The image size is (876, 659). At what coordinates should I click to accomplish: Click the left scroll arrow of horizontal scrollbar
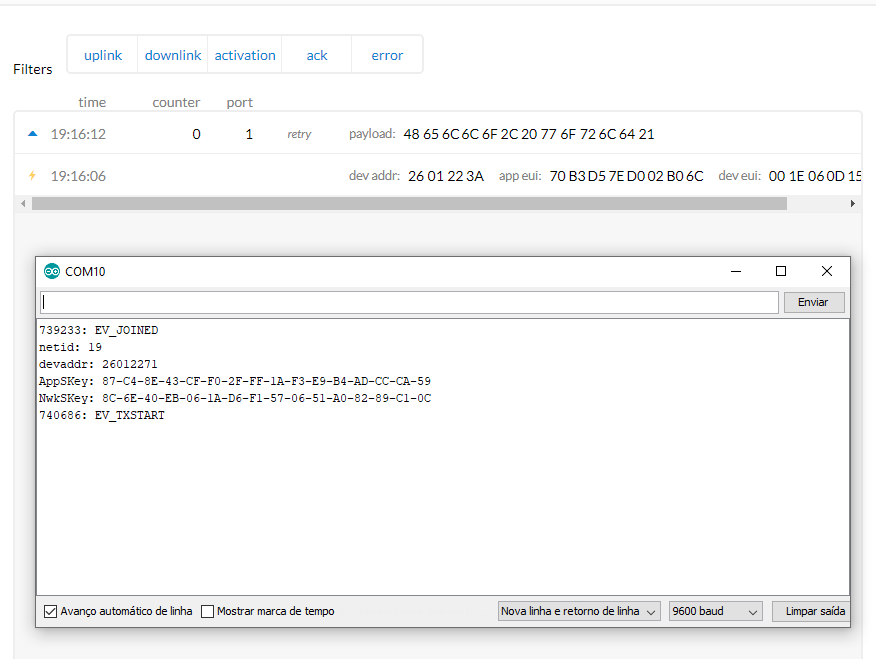22,203
